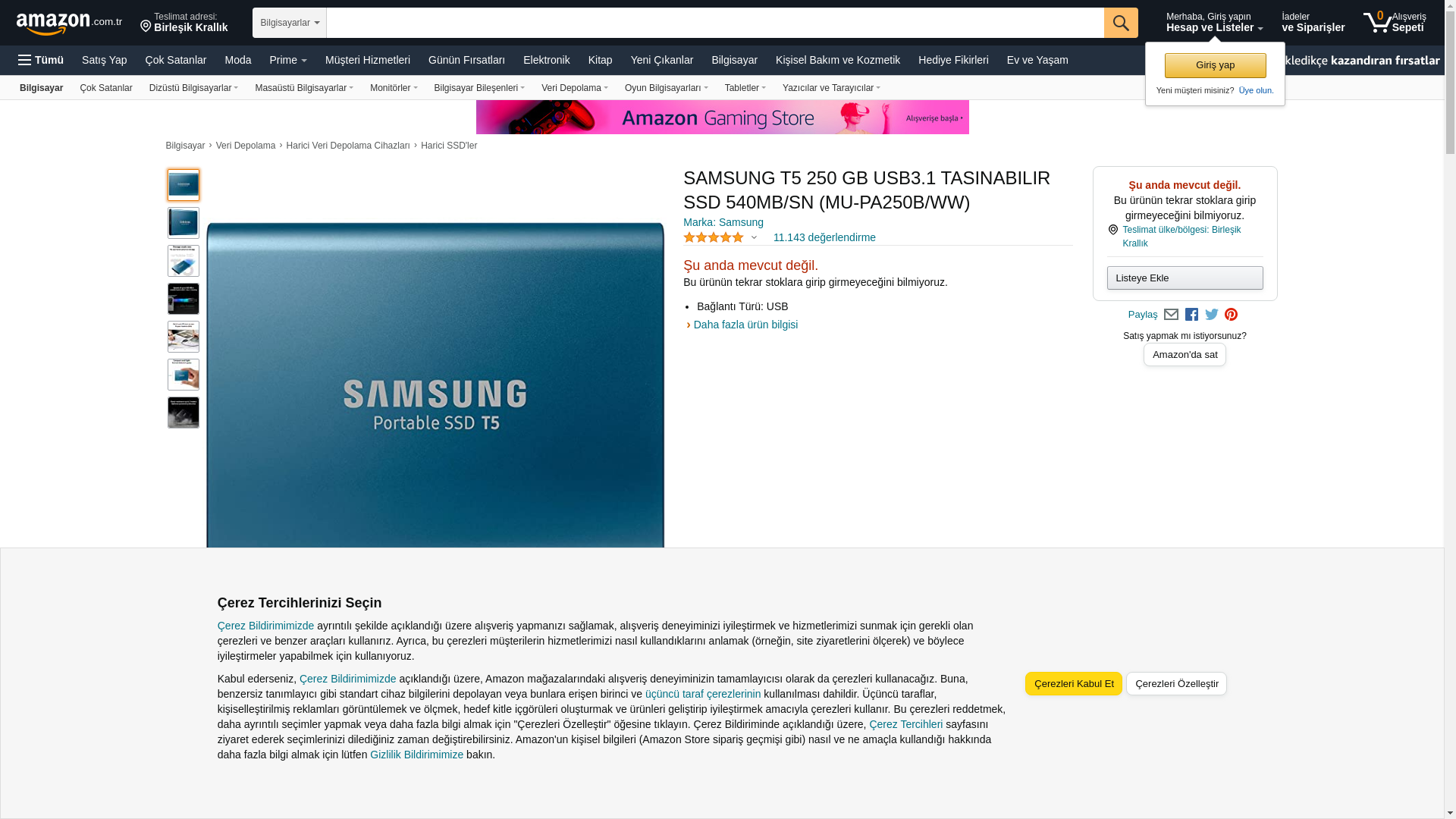Expand the Bilgisayarlar search category dropdown
This screenshot has width=1456, height=819.
(290, 23)
